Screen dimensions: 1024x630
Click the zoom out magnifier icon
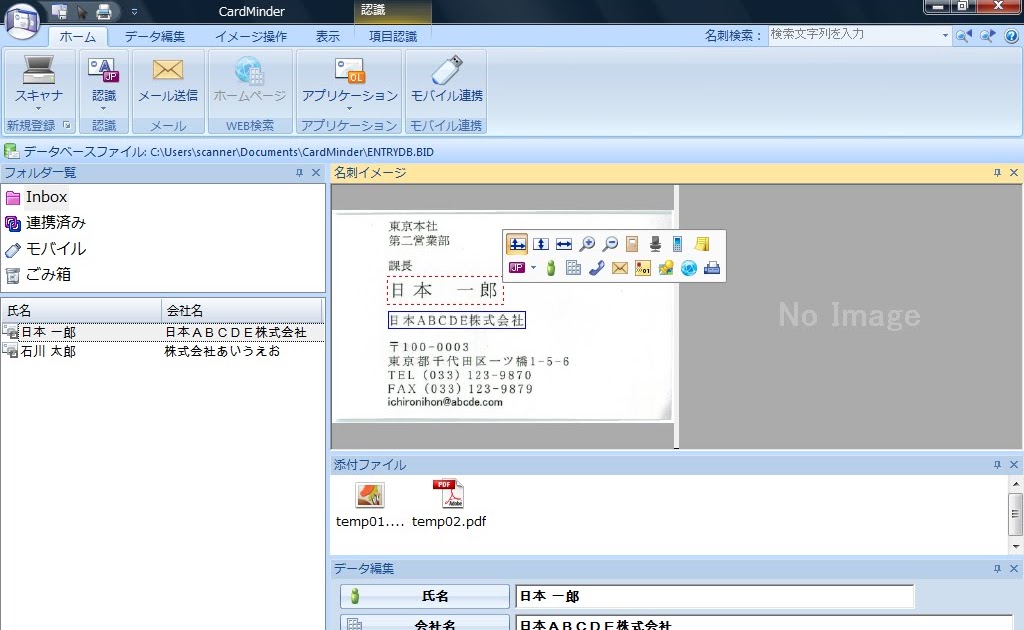[610, 244]
